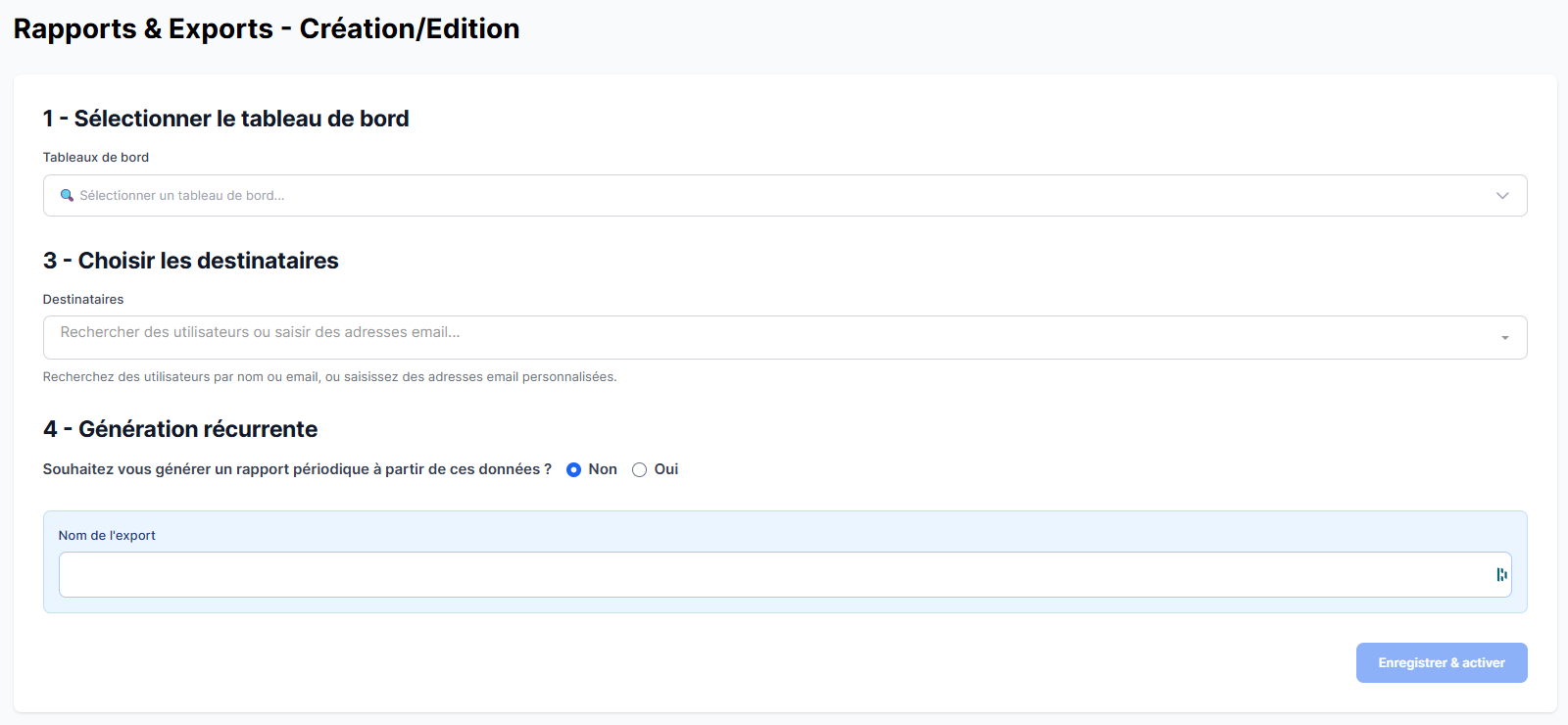Click the recipients help text below the field
The height and width of the screenshot is (725, 1568).
point(329,377)
